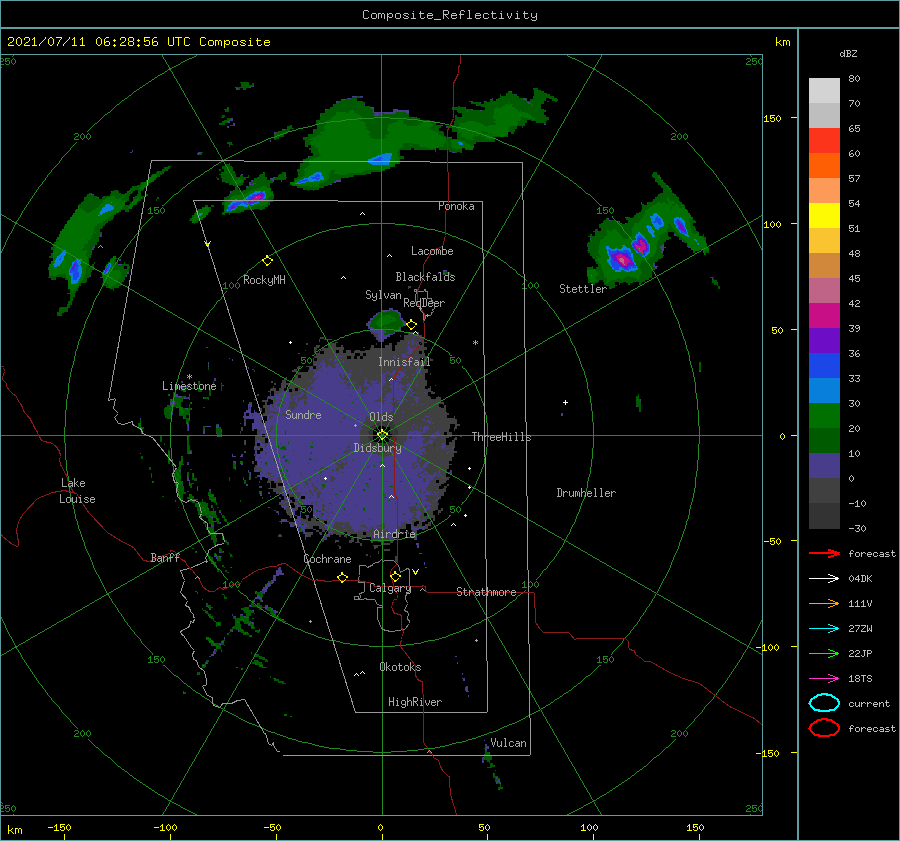Select the Blackfalds label on map
The image size is (900, 841).
click(x=425, y=277)
